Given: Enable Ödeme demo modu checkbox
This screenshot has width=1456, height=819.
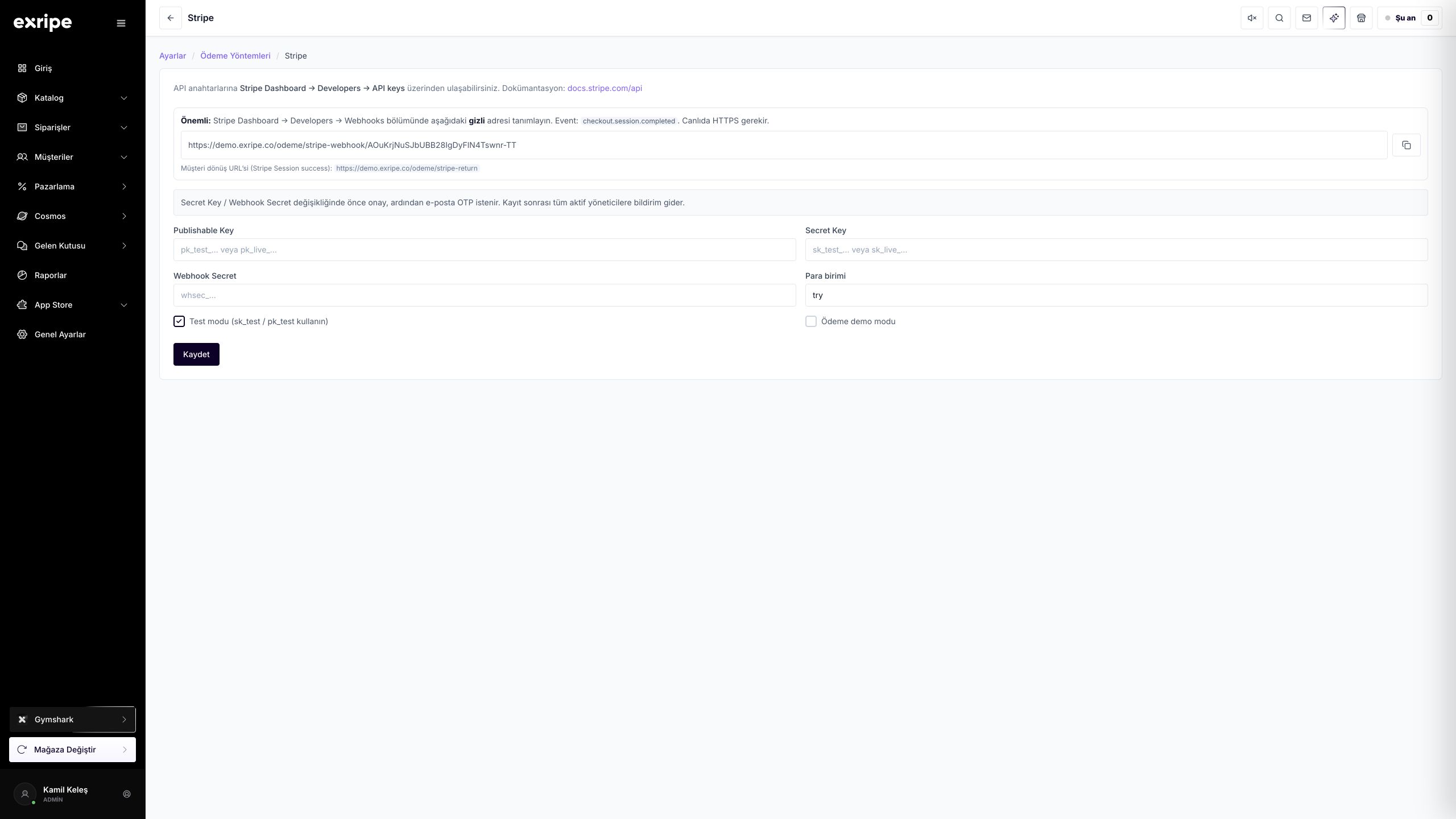Looking at the screenshot, I should click(811, 321).
